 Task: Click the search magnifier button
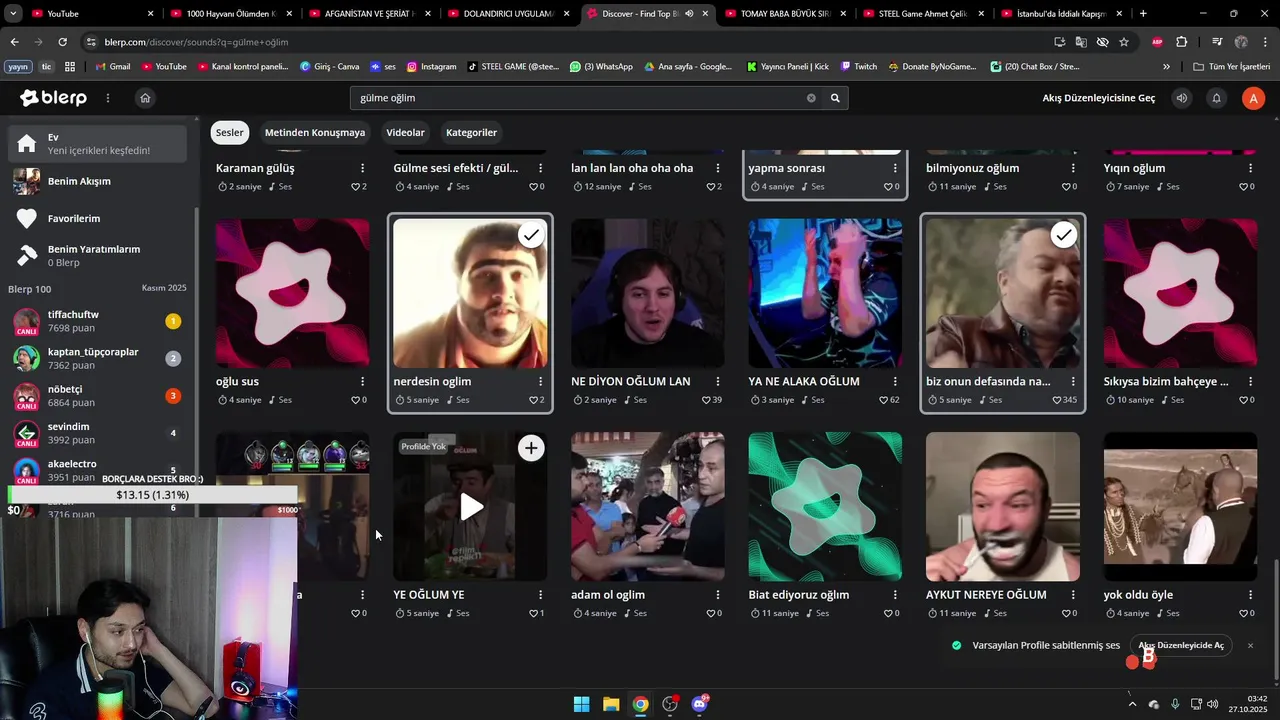(835, 98)
